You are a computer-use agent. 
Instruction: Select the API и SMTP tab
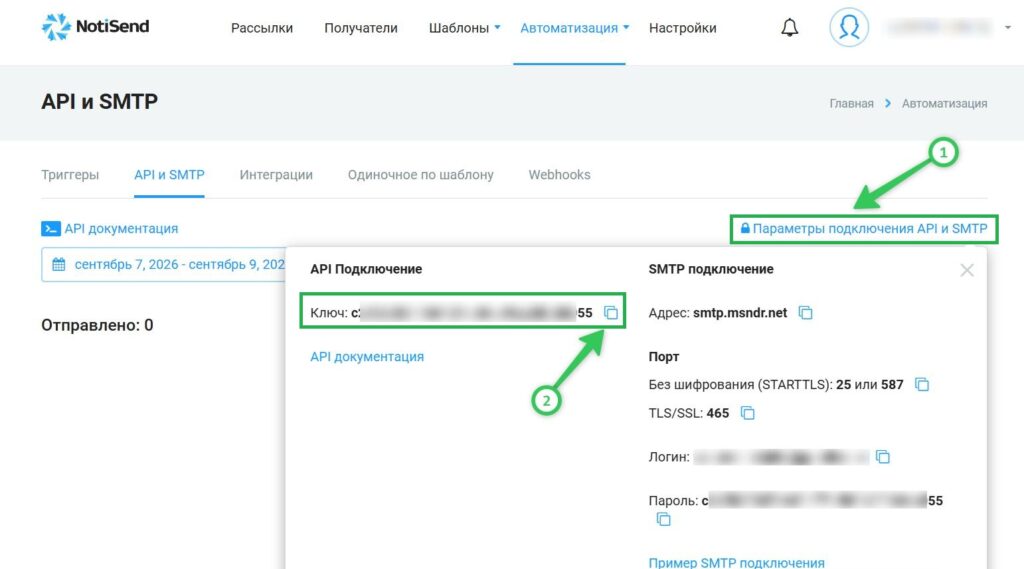pos(169,175)
